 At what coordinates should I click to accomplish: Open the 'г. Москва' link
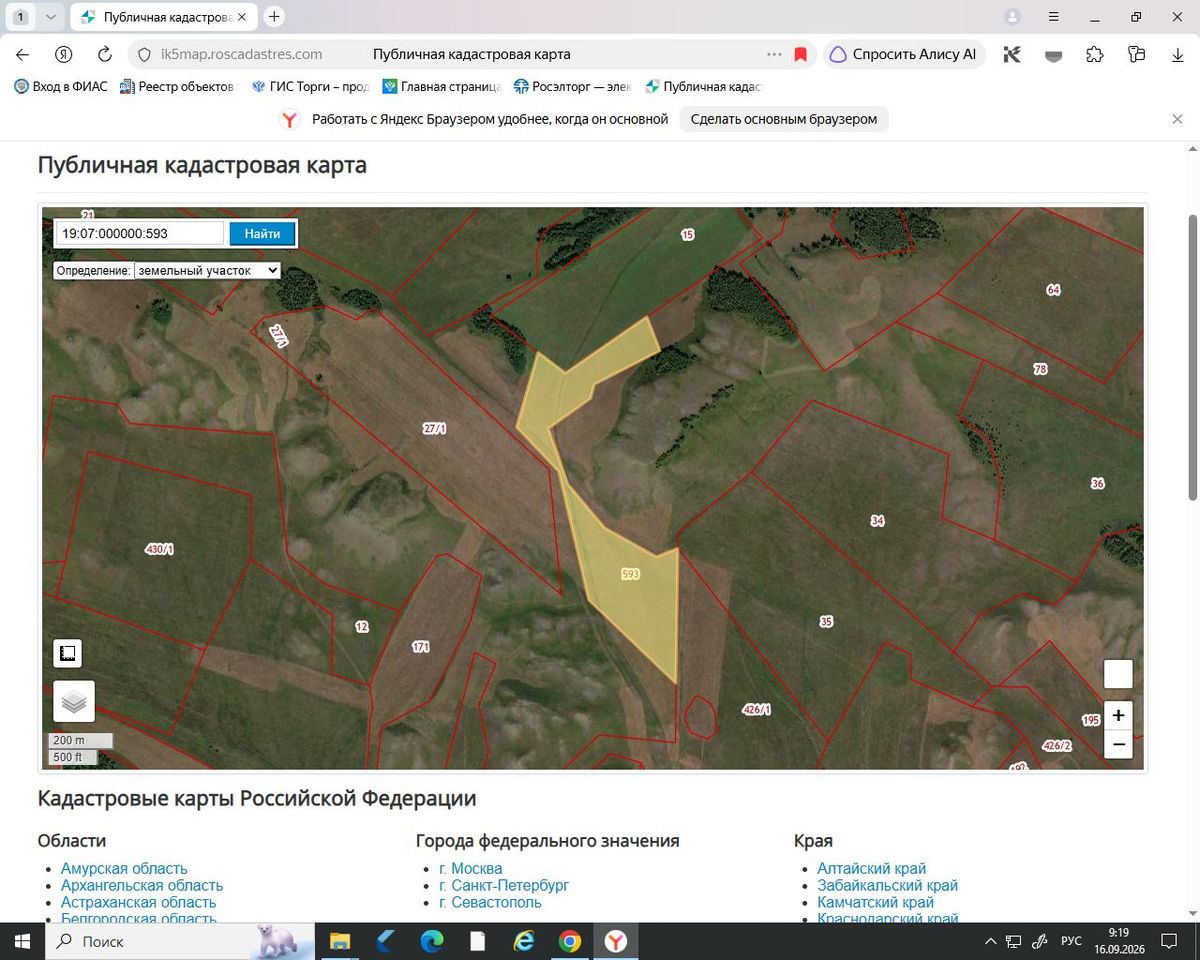coord(470,868)
